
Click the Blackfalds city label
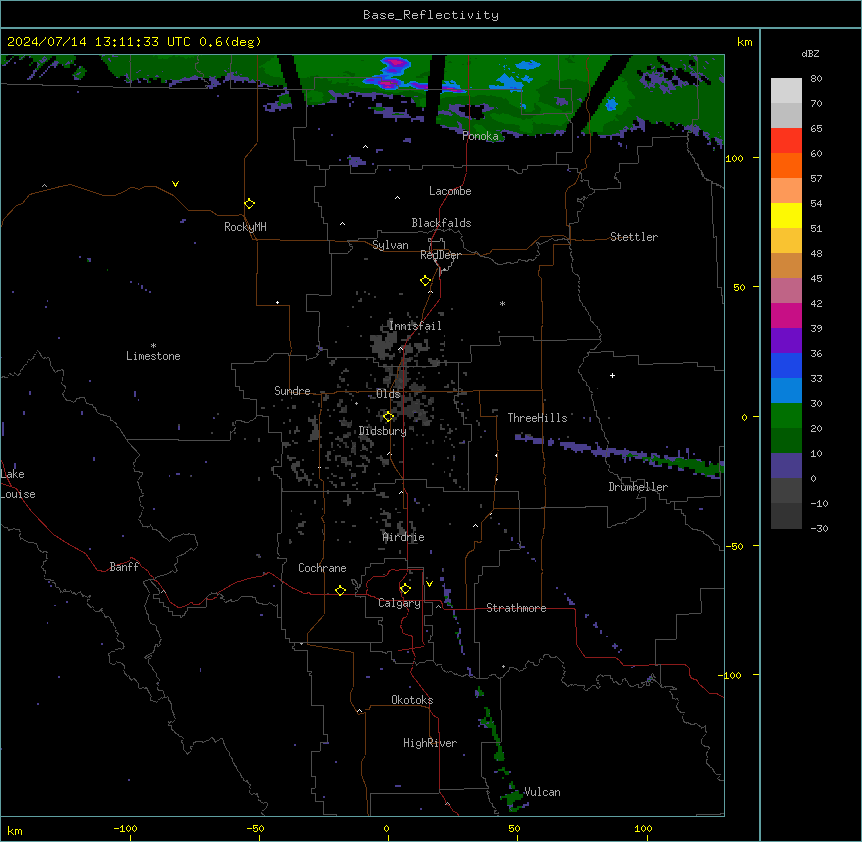441,223
